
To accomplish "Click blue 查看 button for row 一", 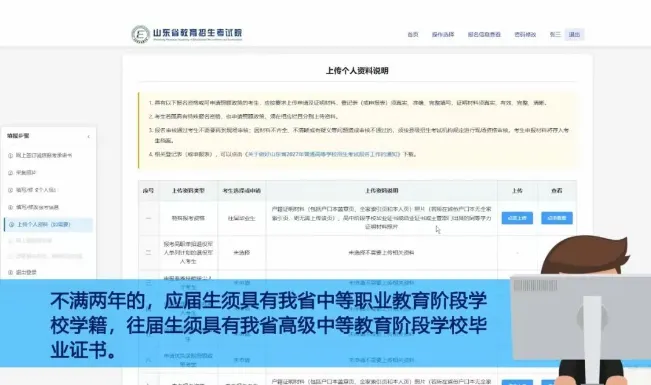I will (x=557, y=218).
